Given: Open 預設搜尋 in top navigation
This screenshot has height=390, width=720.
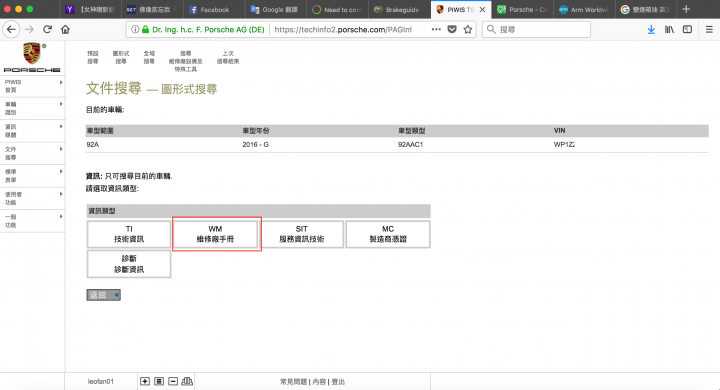Looking at the screenshot, I should (93, 57).
